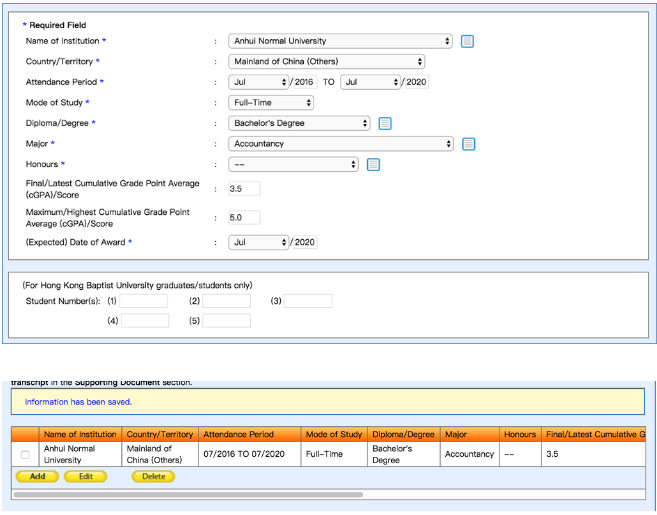
Task: Tick the checkbox for Anhui Normal University row
Action: pos(25,455)
